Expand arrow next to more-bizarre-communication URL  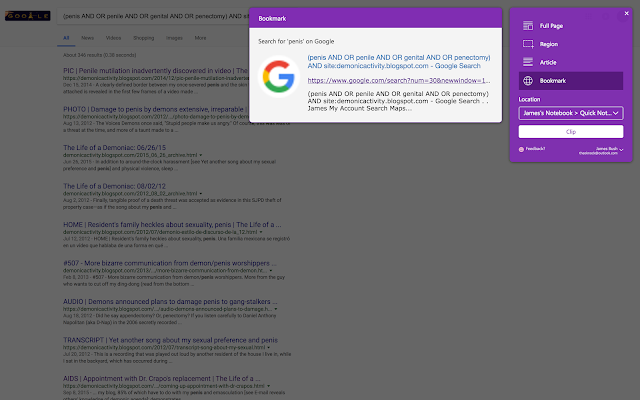point(271,270)
